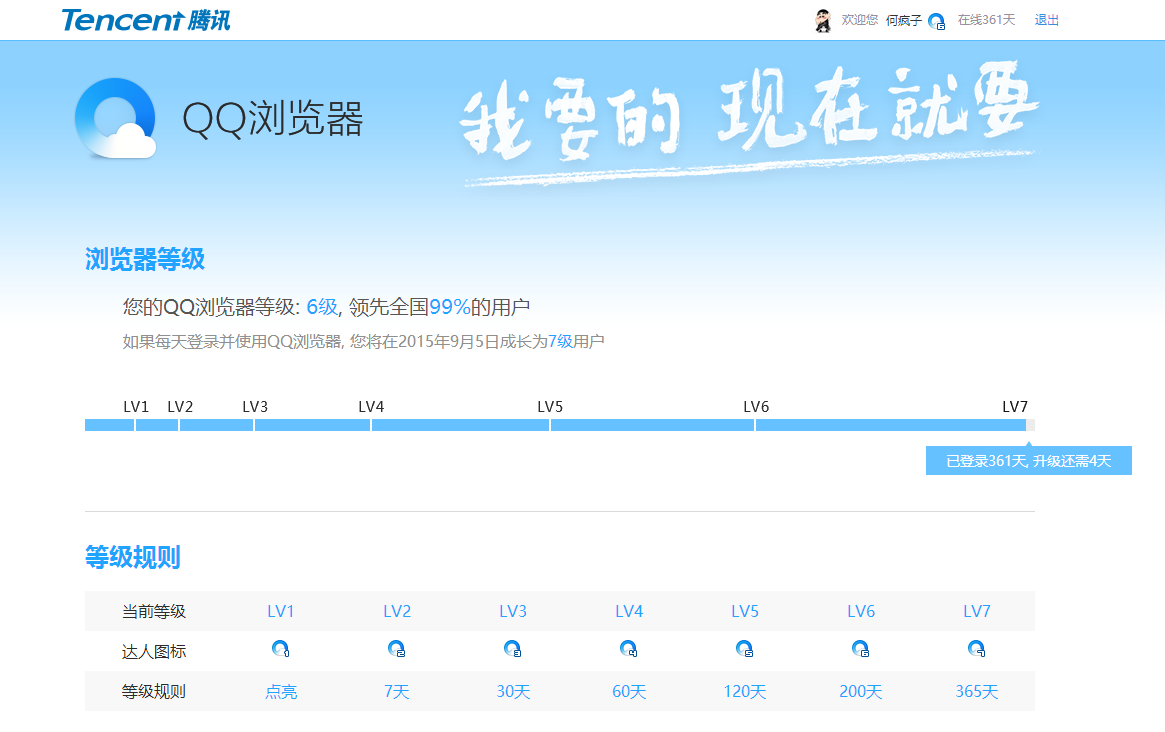The width and height of the screenshot is (1165, 732).
Task: Click the 在线361天 status text
Action: pyautogui.click(x=986, y=20)
